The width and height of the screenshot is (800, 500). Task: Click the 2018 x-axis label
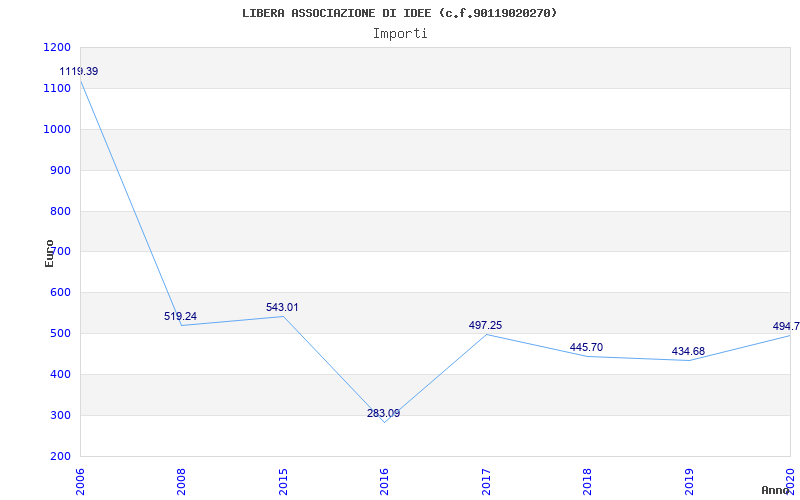point(587,482)
